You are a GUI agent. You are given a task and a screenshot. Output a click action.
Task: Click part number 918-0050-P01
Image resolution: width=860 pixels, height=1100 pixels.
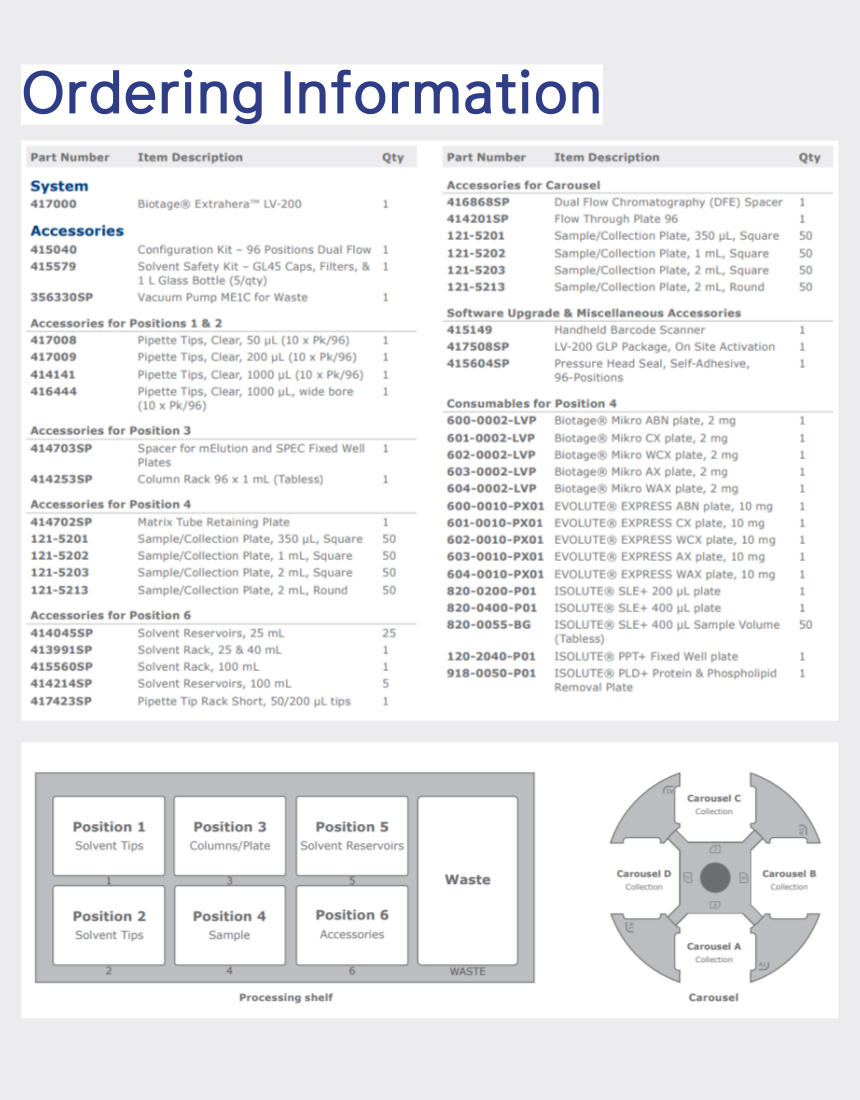pyautogui.click(x=491, y=674)
